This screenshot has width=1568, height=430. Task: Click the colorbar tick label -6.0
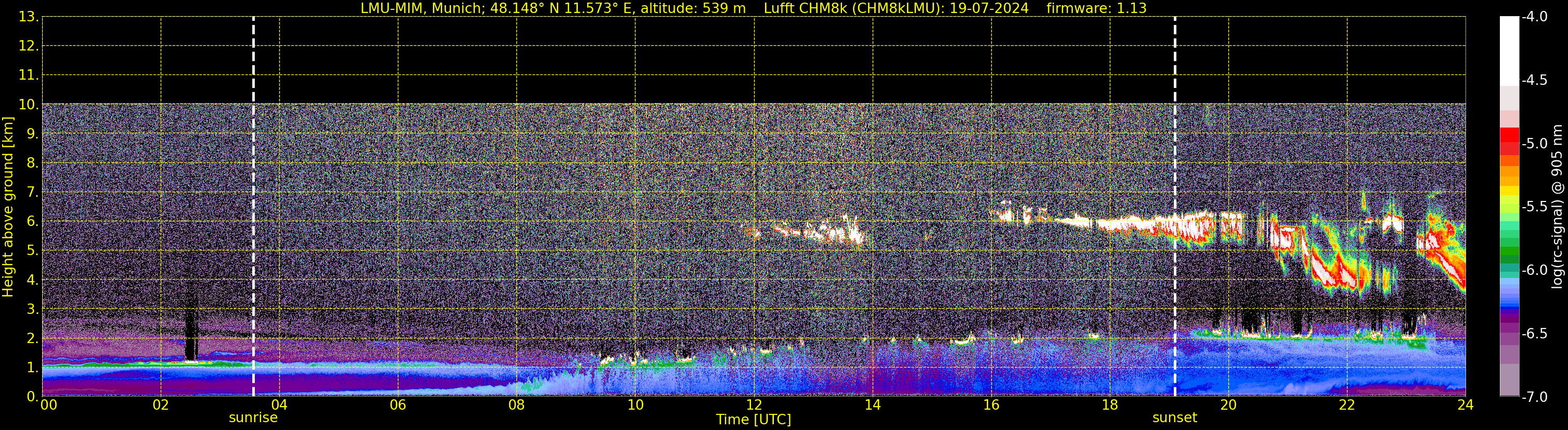click(1534, 270)
